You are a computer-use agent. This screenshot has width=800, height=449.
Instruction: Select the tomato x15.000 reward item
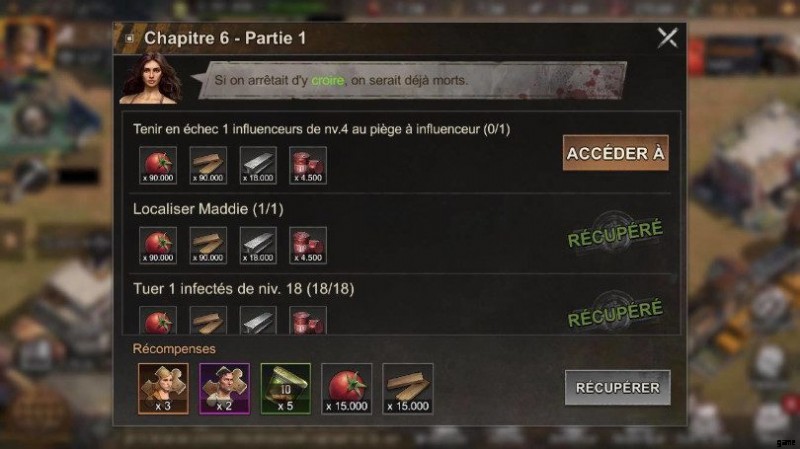coord(346,389)
